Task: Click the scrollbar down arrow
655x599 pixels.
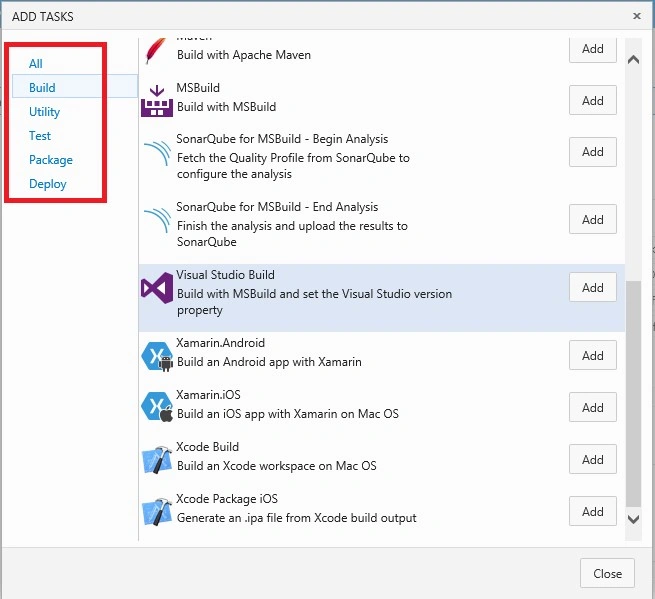Action: pyautogui.click(x=633, y=519)
